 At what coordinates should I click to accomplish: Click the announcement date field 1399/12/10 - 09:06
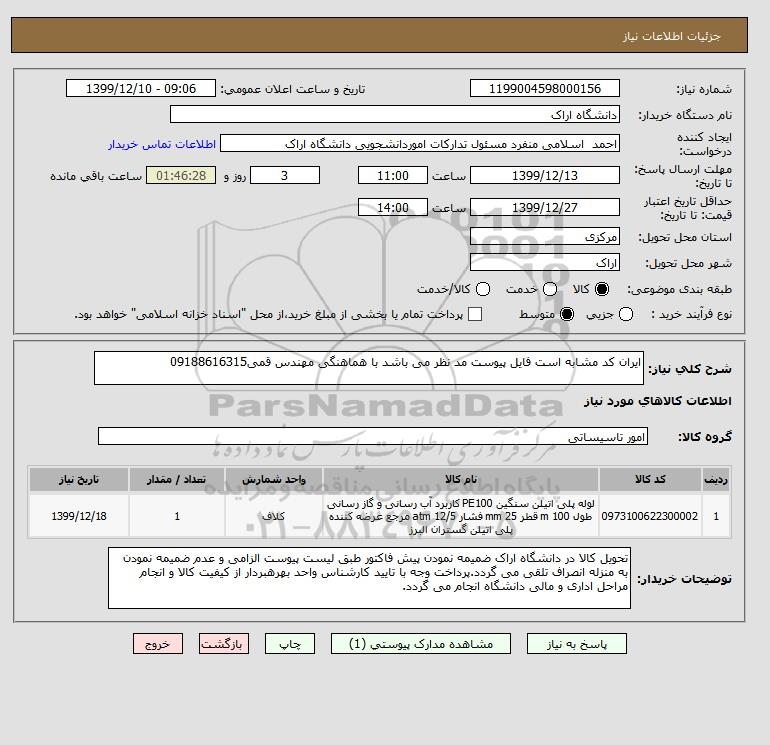point(141,88)
